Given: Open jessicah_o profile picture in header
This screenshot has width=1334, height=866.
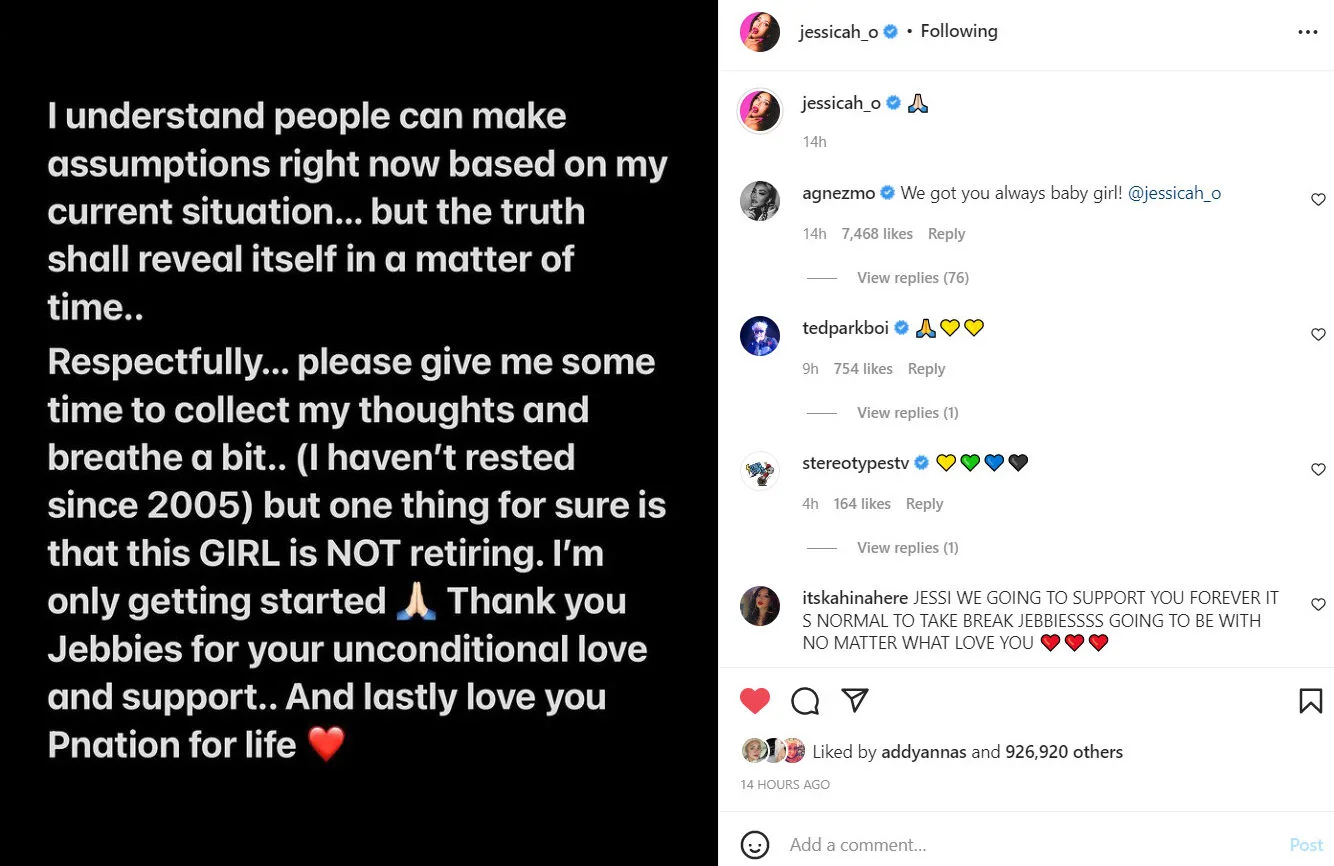Looking at the screenshot, I should (759, 32).
